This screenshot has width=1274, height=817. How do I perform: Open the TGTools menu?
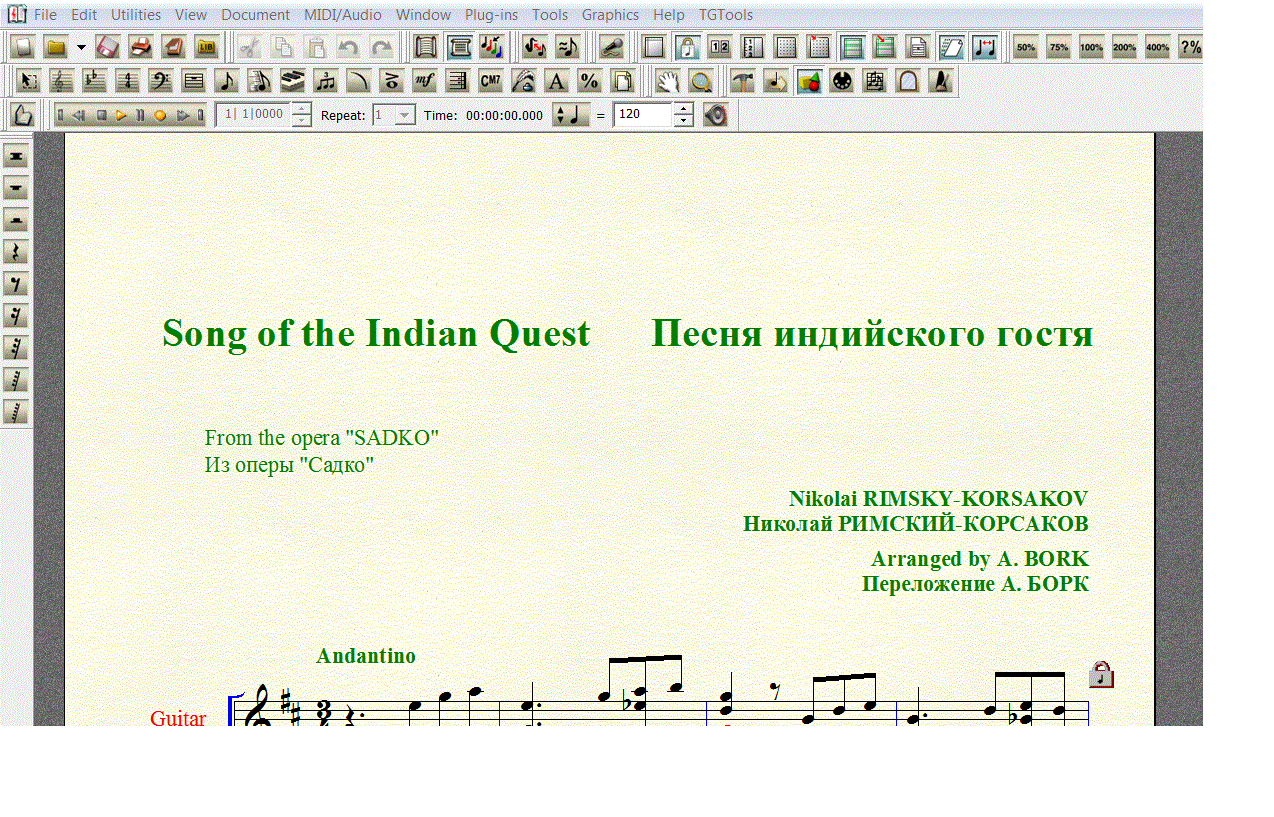pyautogui.click(x=726, y=15)
